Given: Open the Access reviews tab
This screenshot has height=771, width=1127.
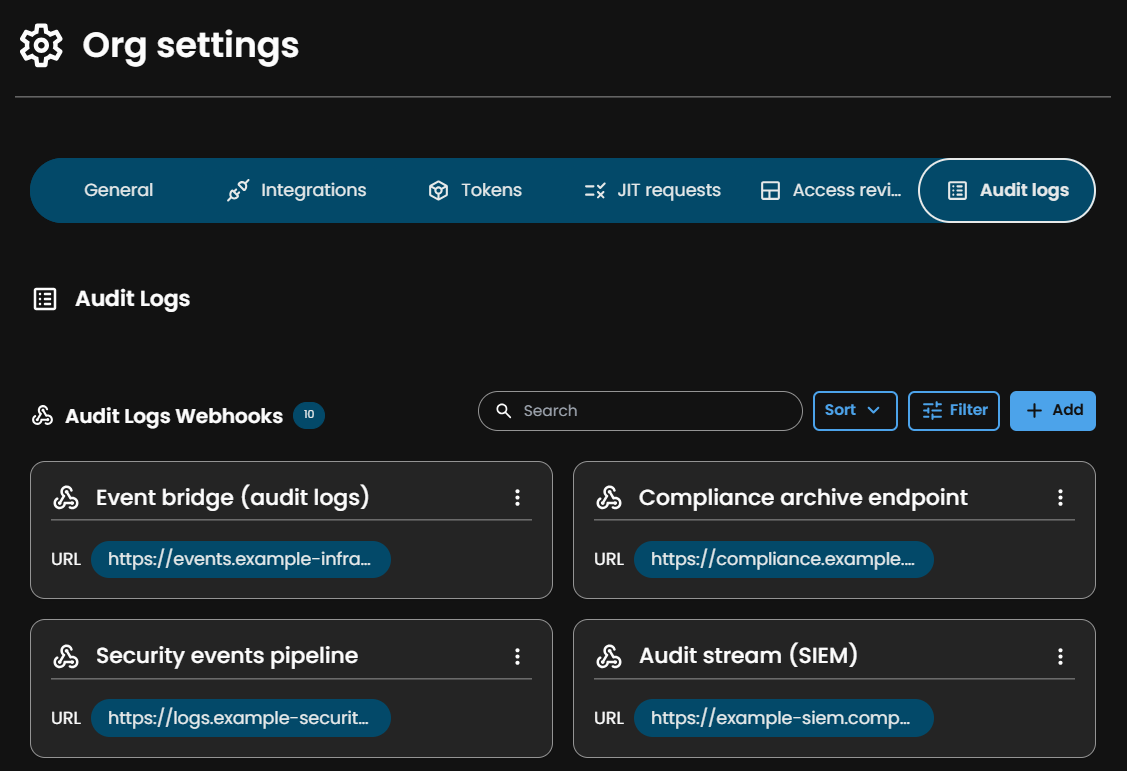Looking at the screenshot, I should click(x=830, y=190).
